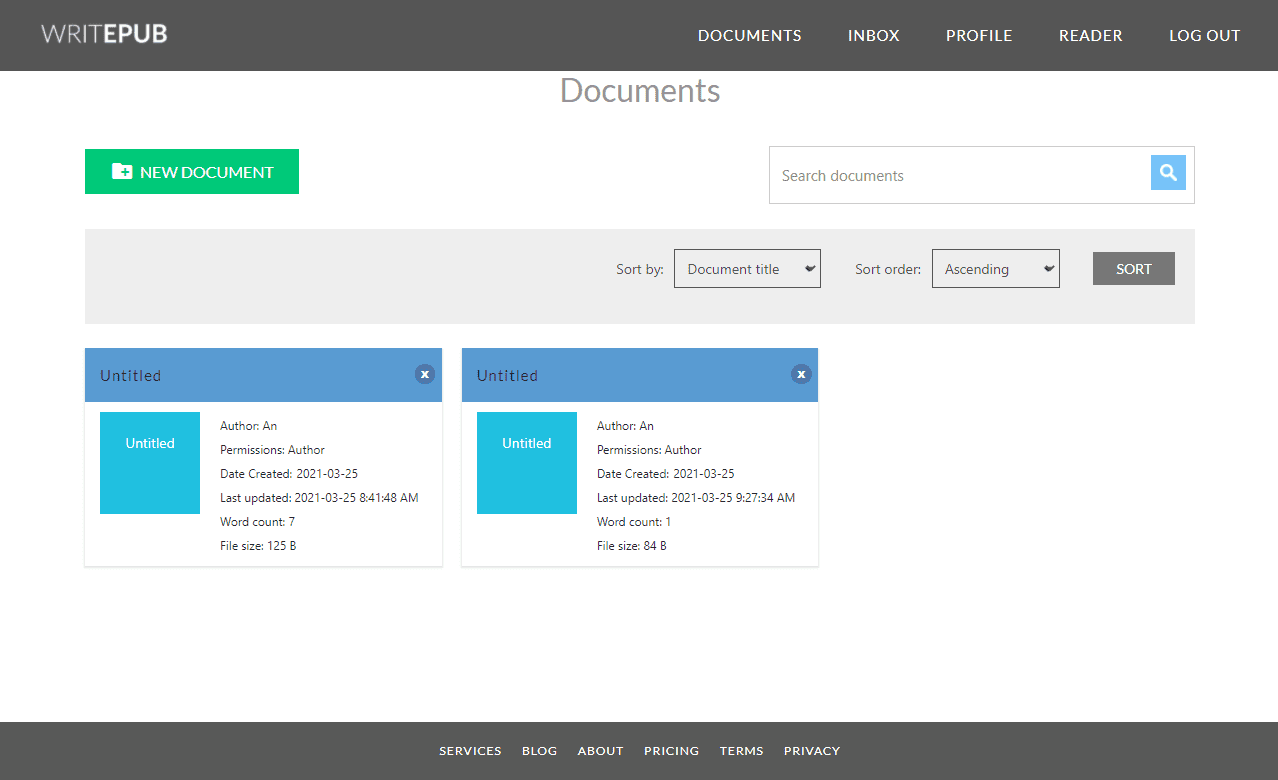
Task: Click the first Untitled document title header
Action: [x=131, y=376]
